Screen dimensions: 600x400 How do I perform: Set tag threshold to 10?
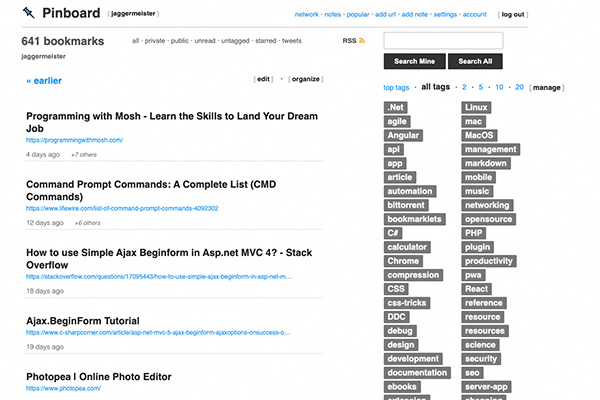(x=499, y=87)
